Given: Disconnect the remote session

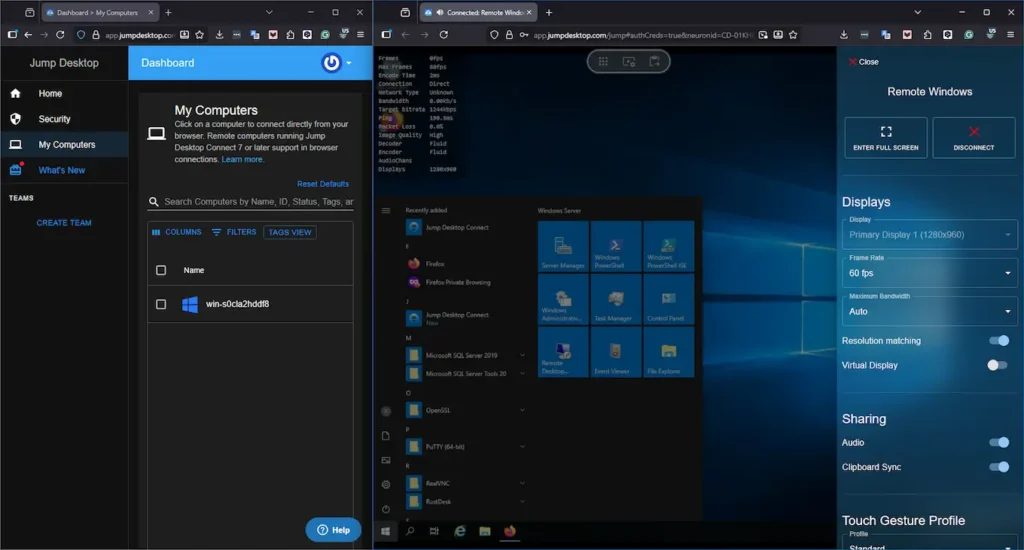Looking at the screenshot, I should (973, 138).
